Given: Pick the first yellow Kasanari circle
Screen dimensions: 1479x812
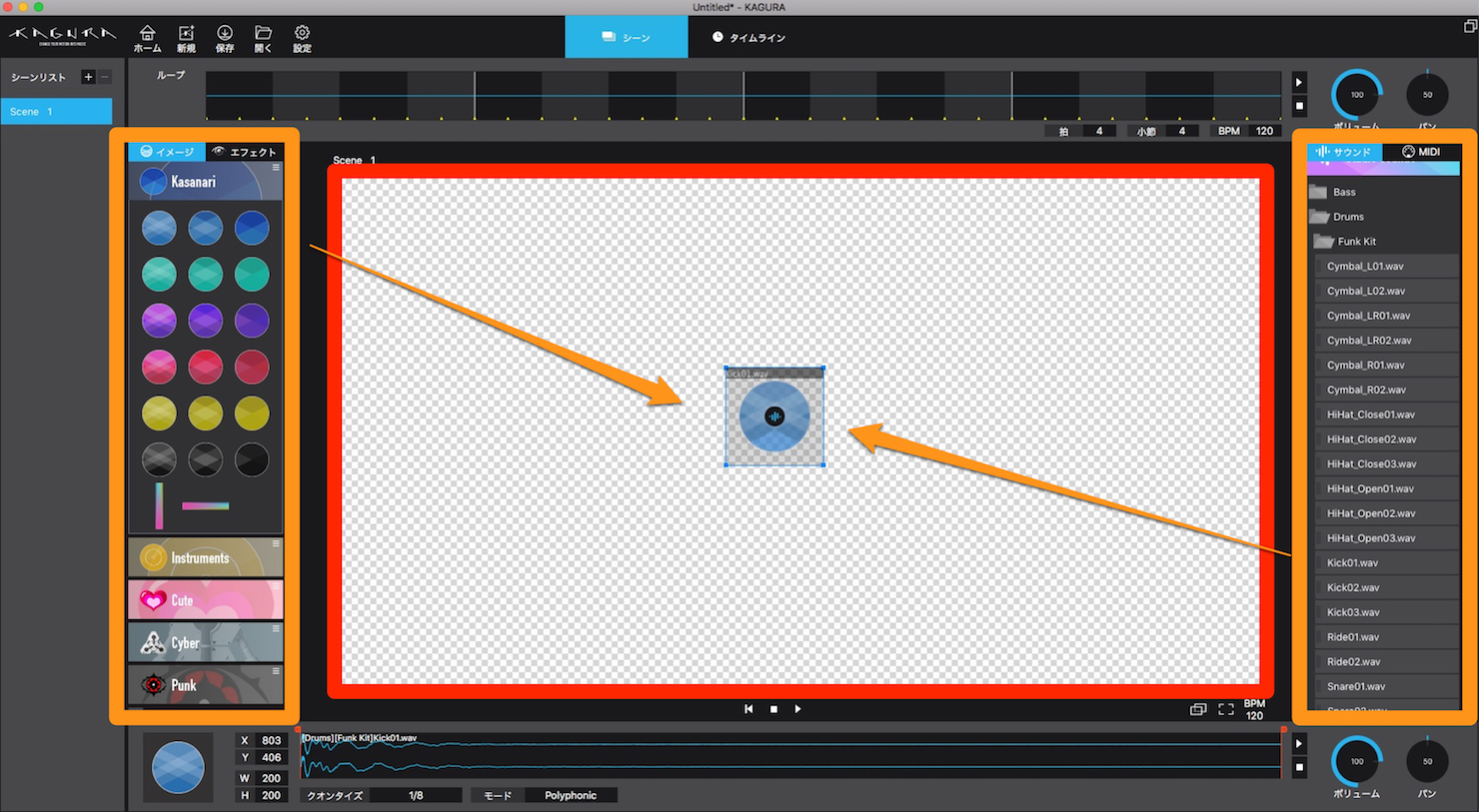Looking at the screenshot, I should (159, 412).
